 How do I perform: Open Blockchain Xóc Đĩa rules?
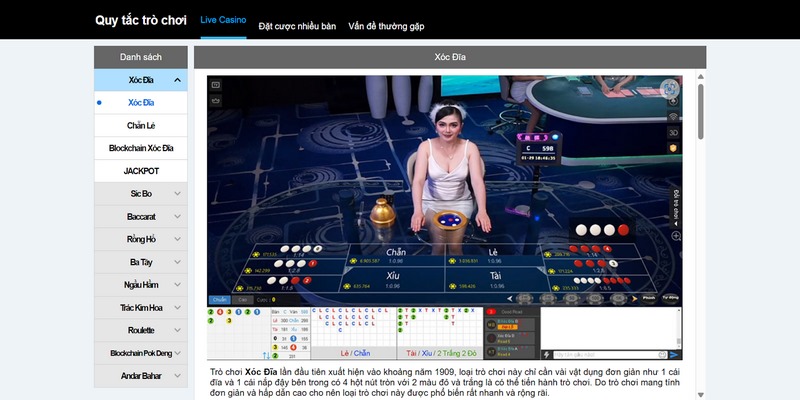pyautogui.click(x=141, y=148)
